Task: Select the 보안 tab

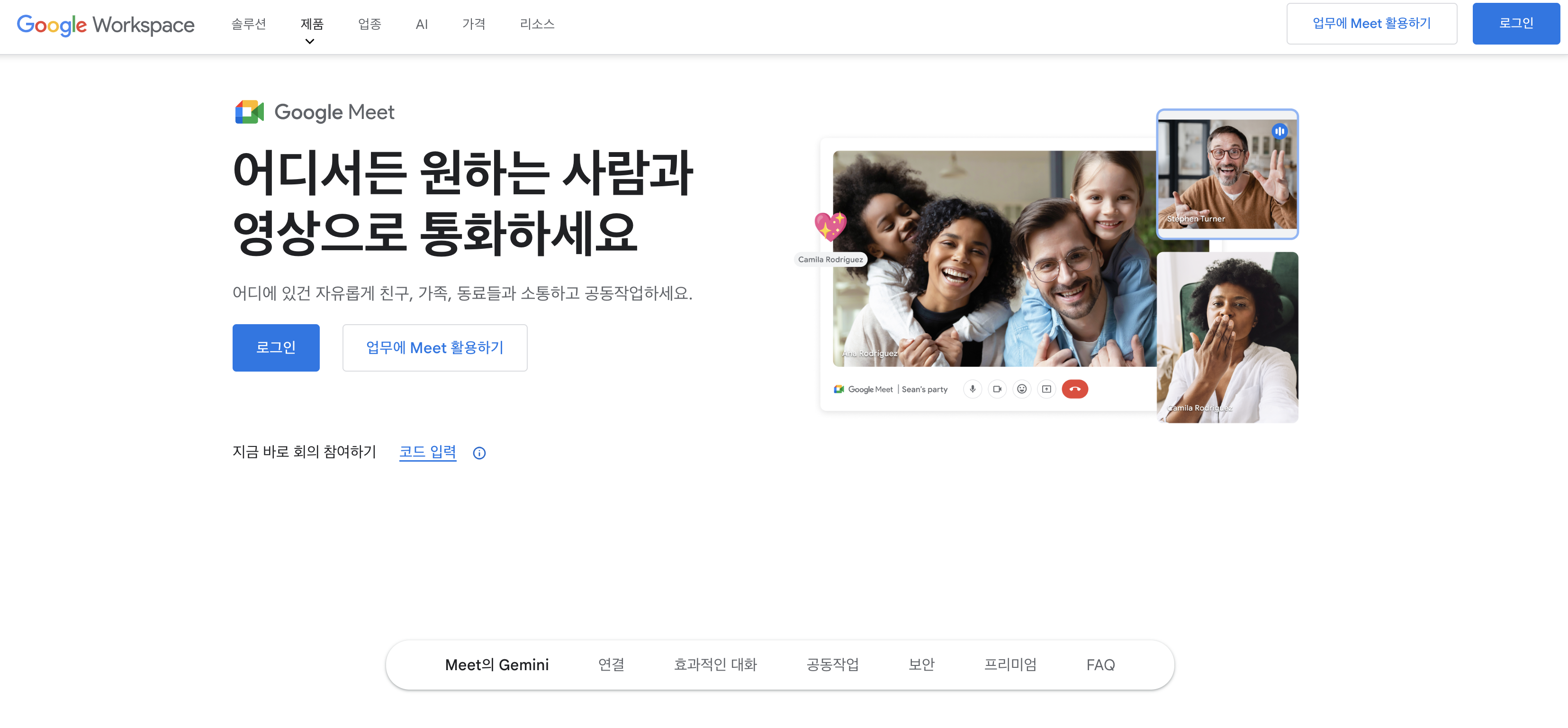Action: (921, 664)
